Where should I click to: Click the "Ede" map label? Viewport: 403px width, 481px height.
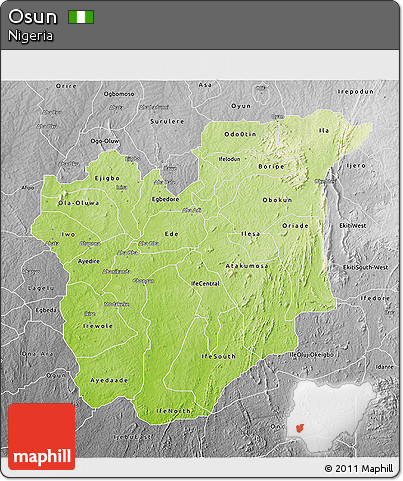click(172, 234)
